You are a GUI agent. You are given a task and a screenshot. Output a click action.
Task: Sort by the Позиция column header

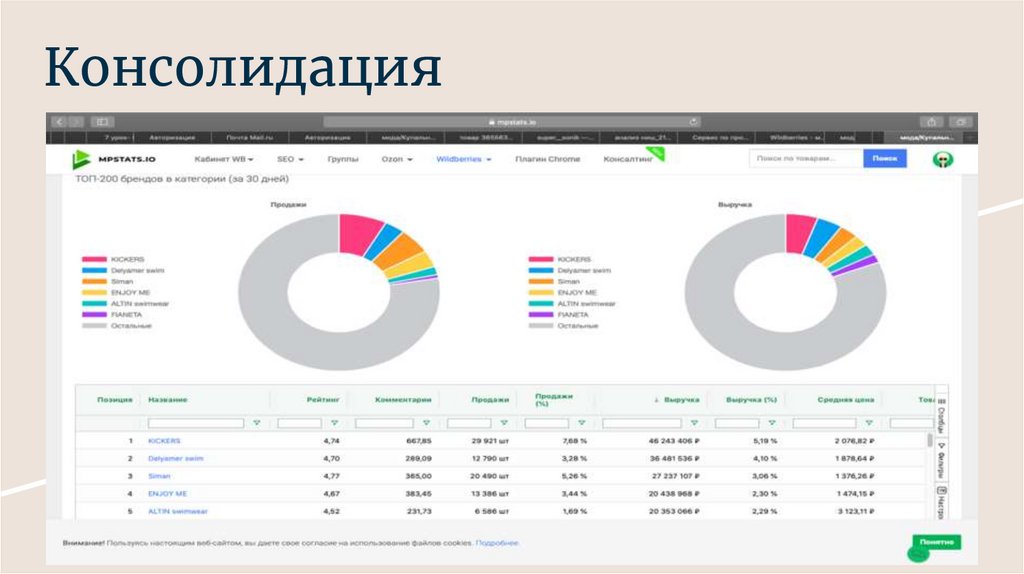(114, 399)
